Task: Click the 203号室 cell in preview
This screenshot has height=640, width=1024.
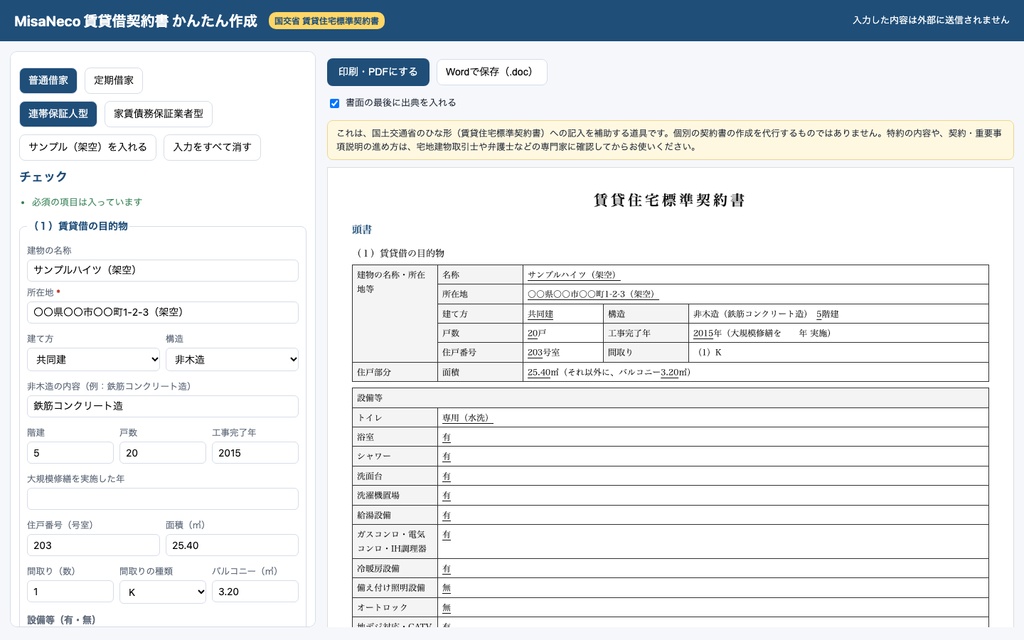Action: [563, 352]
